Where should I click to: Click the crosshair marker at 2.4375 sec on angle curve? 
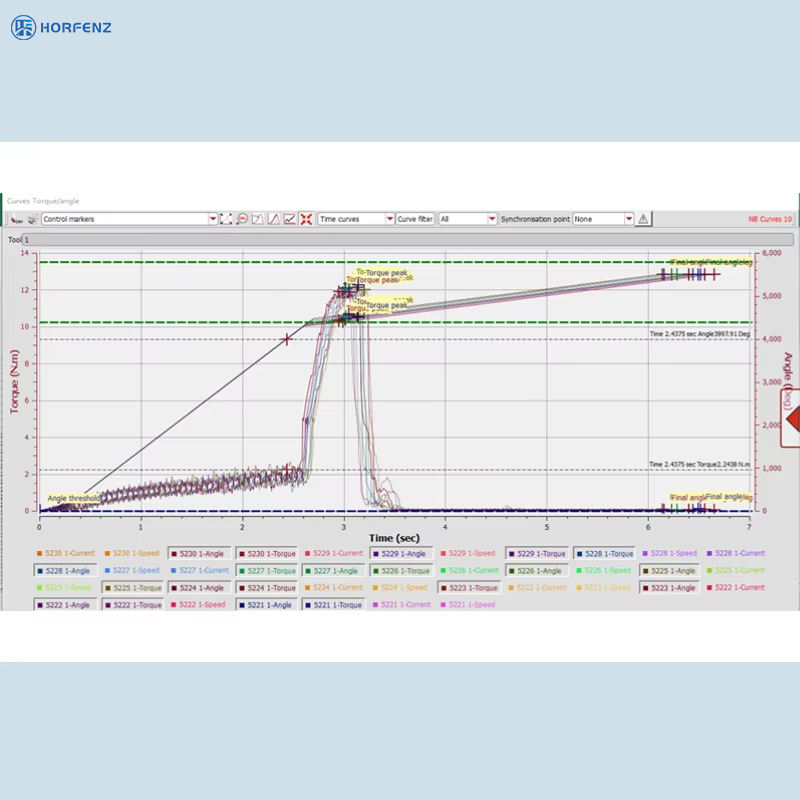click(287, 339)
